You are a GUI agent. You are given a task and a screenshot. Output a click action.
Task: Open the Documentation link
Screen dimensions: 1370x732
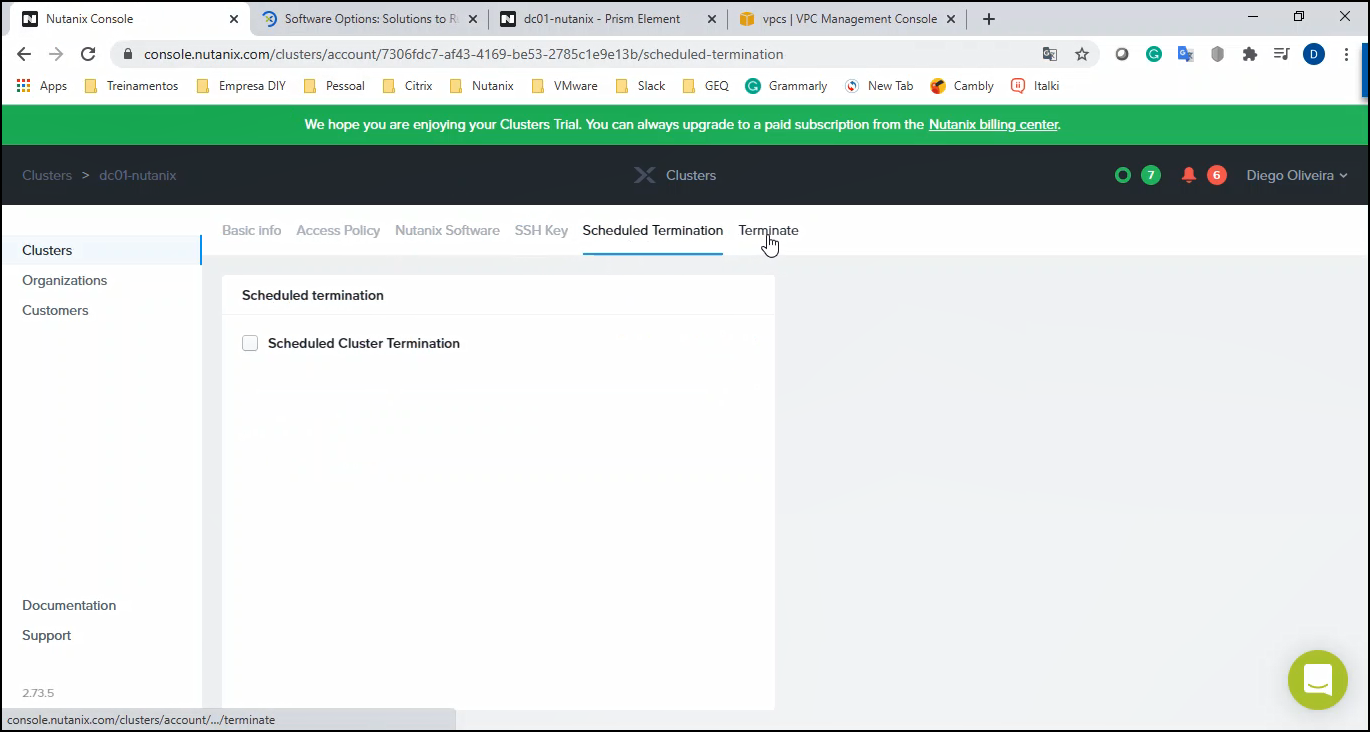69,605
